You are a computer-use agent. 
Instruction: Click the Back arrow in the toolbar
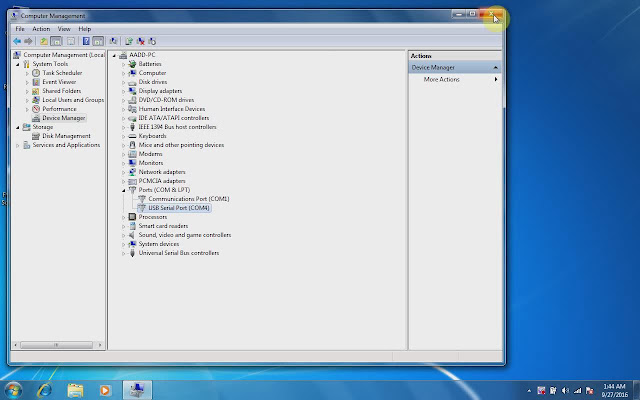[17, 41]
